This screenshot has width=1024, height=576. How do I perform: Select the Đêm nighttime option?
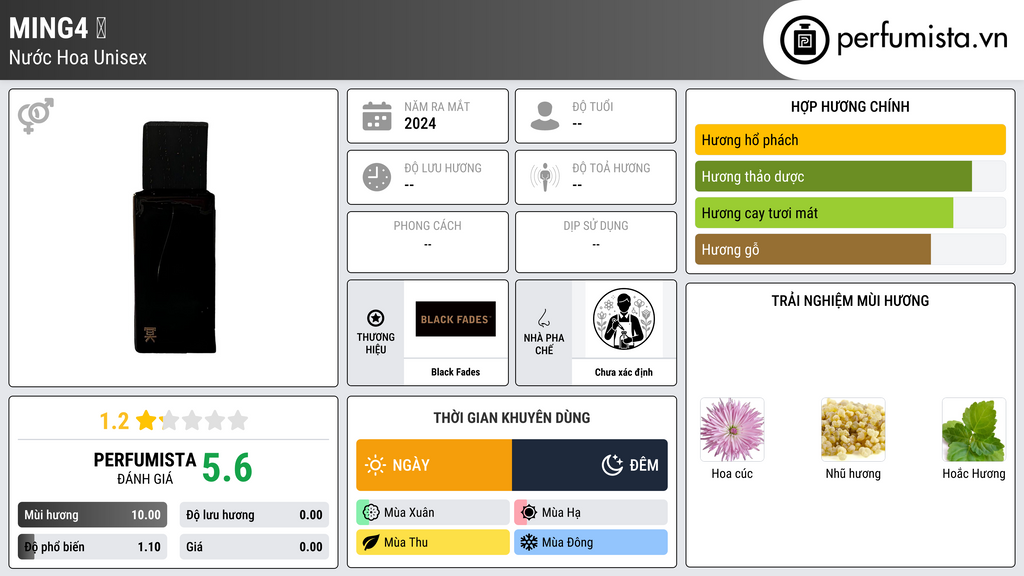590,465
